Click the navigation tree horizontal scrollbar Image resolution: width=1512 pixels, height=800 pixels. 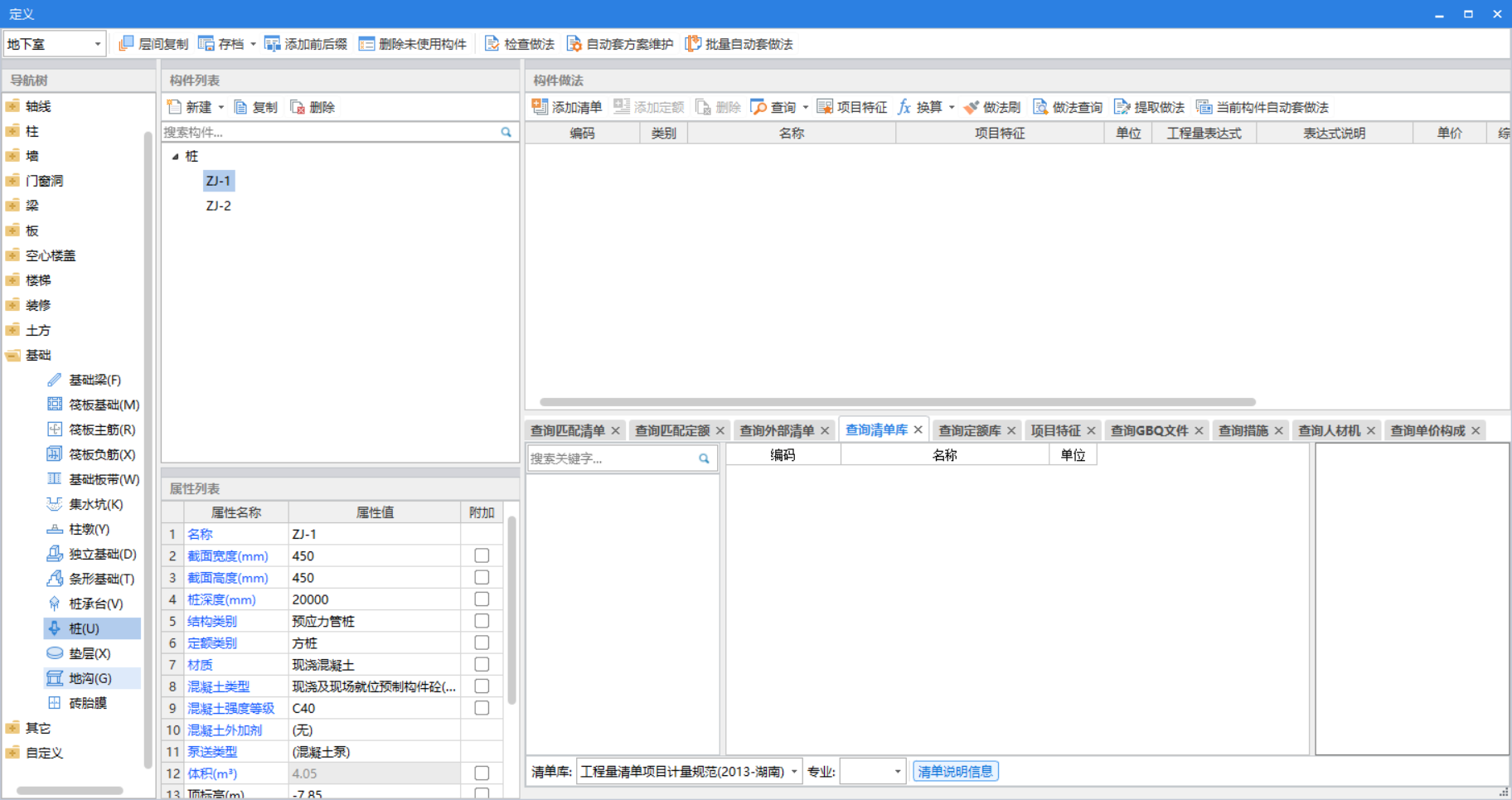pyautogui.click(x=70, y=790)
